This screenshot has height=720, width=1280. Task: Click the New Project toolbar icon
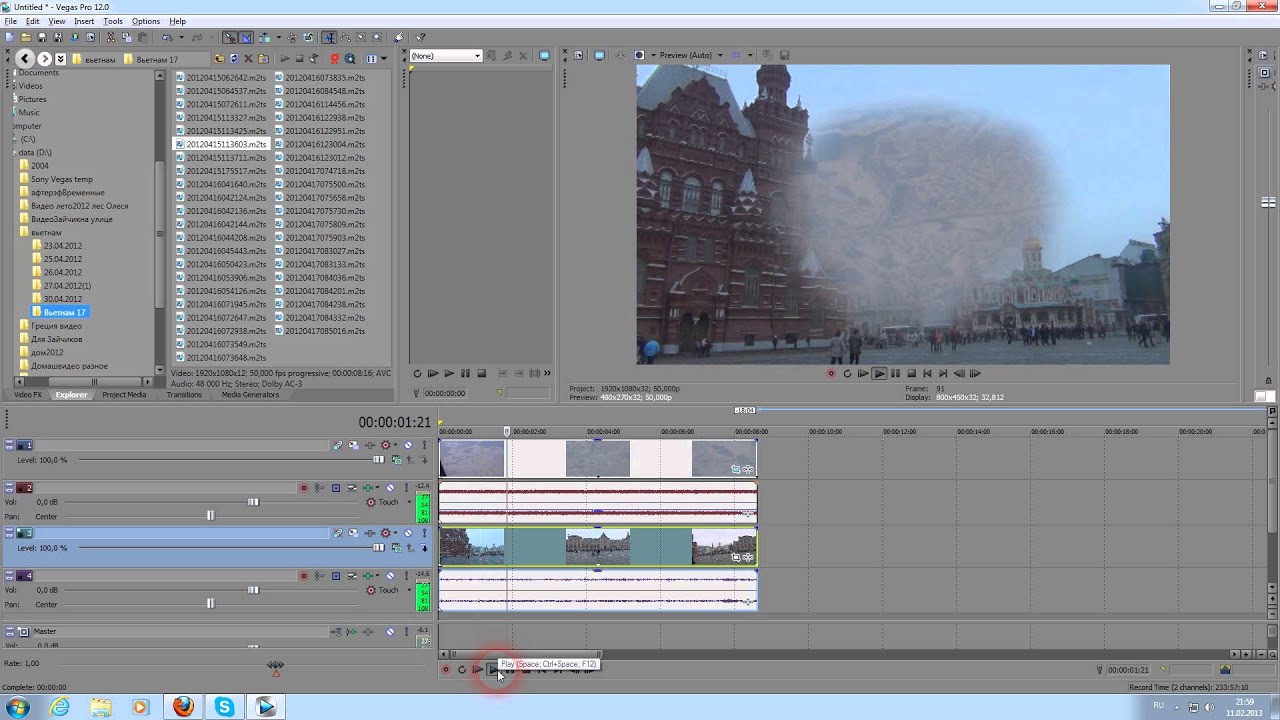tap(9, 37)
